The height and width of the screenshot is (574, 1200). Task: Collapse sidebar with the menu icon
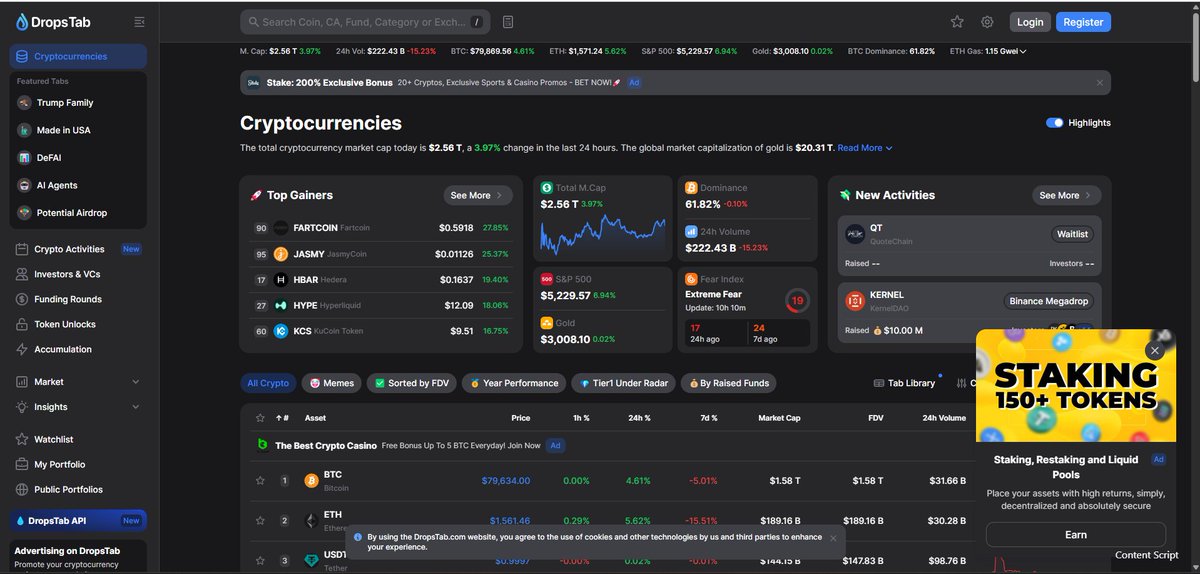139,21
